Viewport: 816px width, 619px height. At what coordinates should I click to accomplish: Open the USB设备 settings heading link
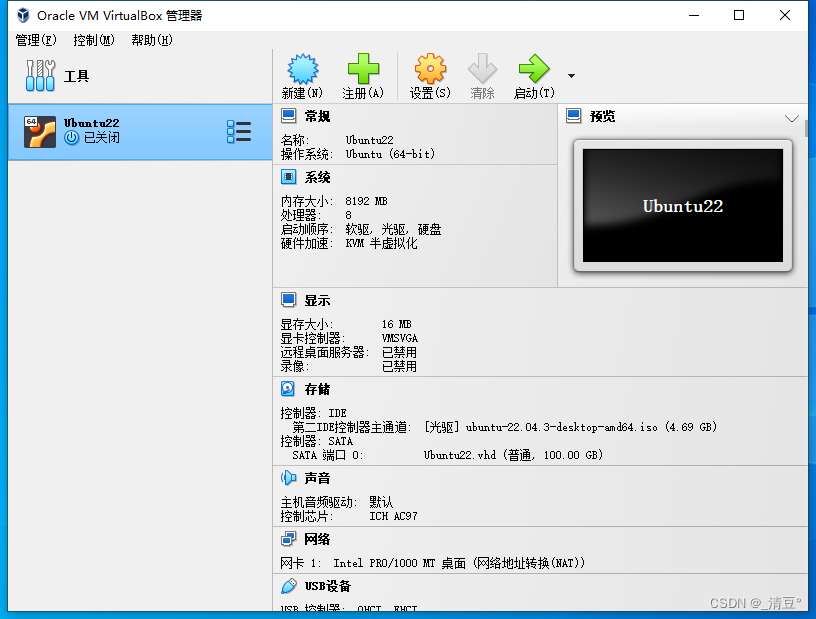(x=328, y=586)
